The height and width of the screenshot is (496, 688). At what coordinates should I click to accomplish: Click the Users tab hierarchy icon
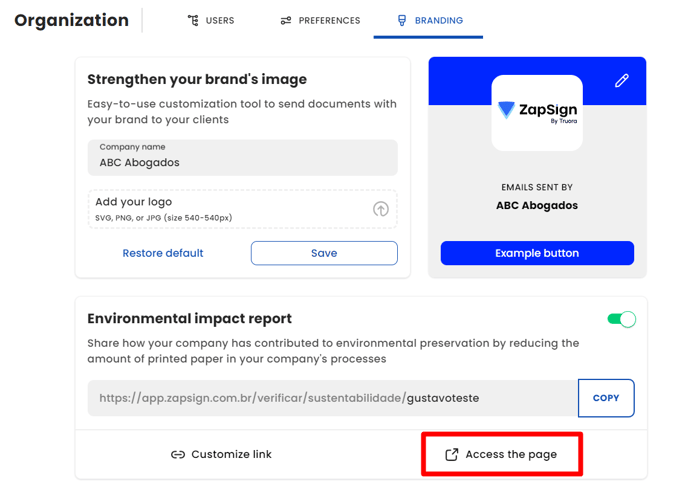(193, 20)
